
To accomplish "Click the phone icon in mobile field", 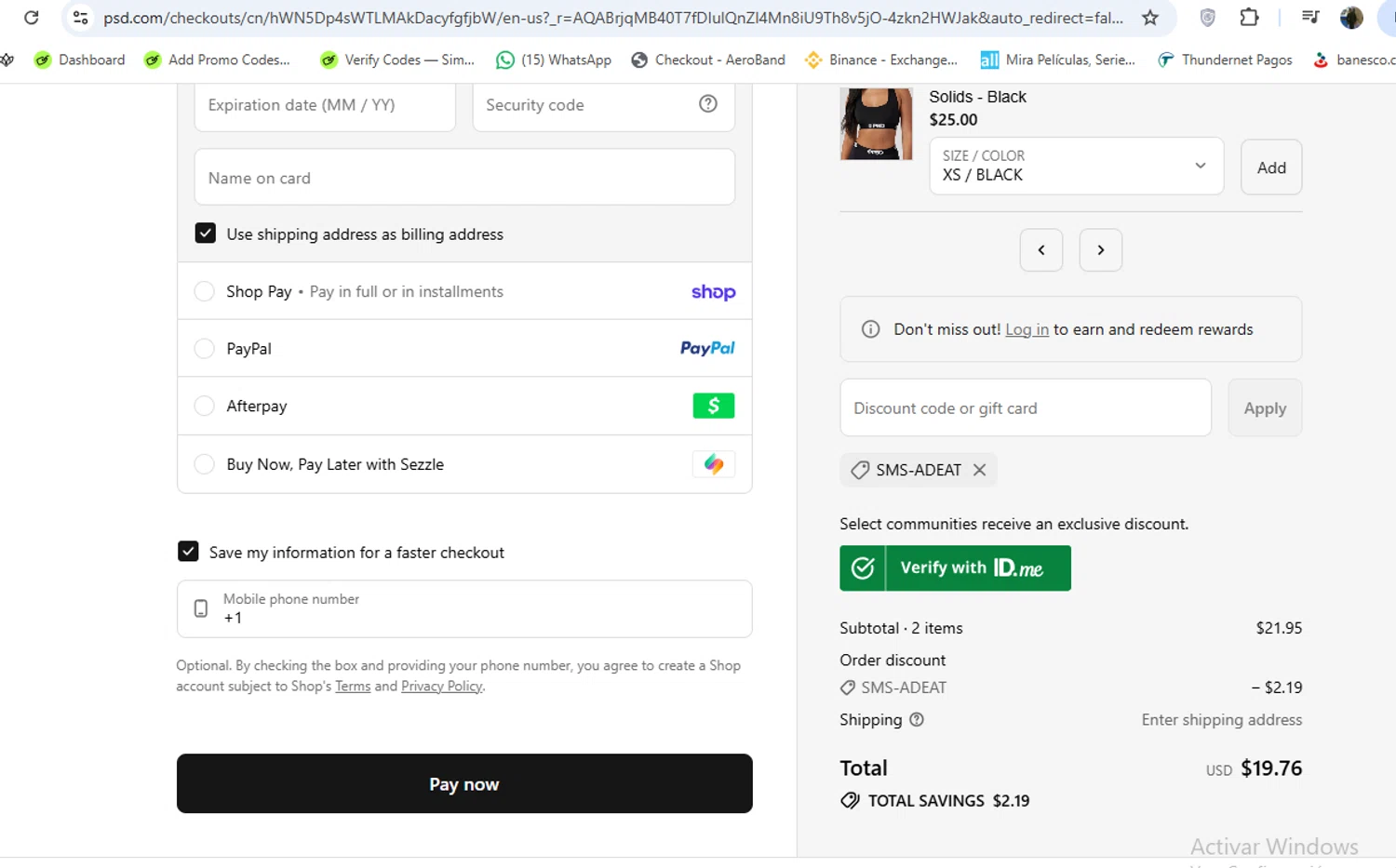I will point(200,608).
